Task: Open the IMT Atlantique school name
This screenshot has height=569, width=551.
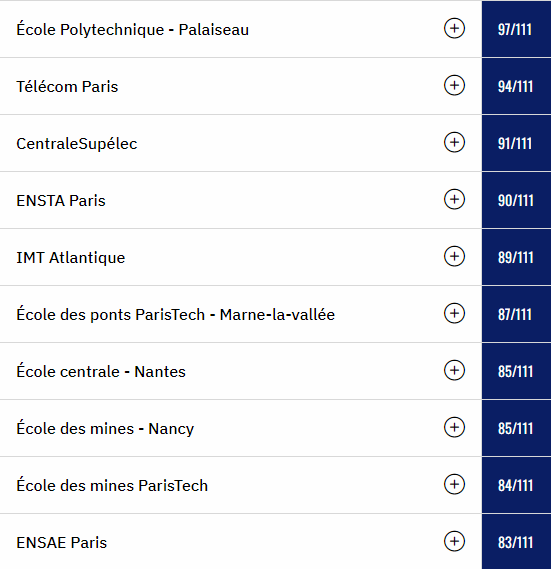Action: [71, 258]
